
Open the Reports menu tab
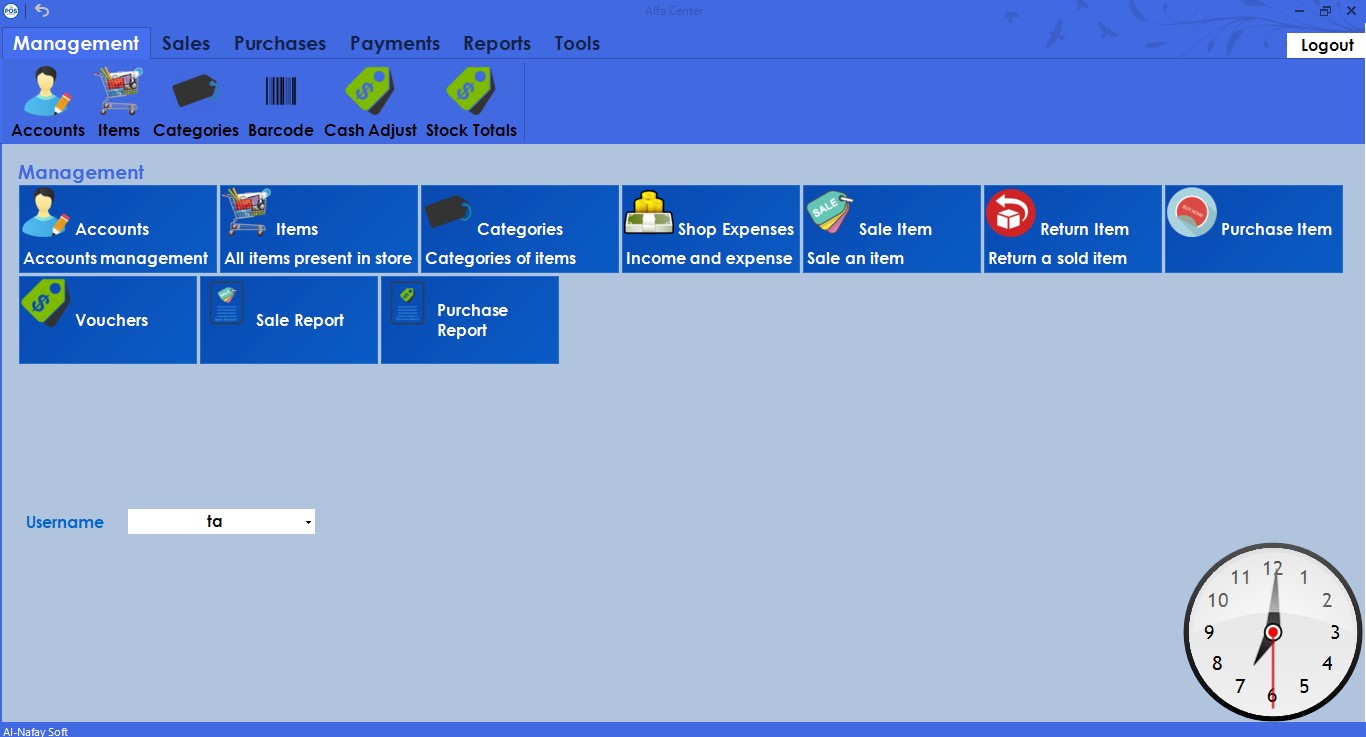coord(497,43)
